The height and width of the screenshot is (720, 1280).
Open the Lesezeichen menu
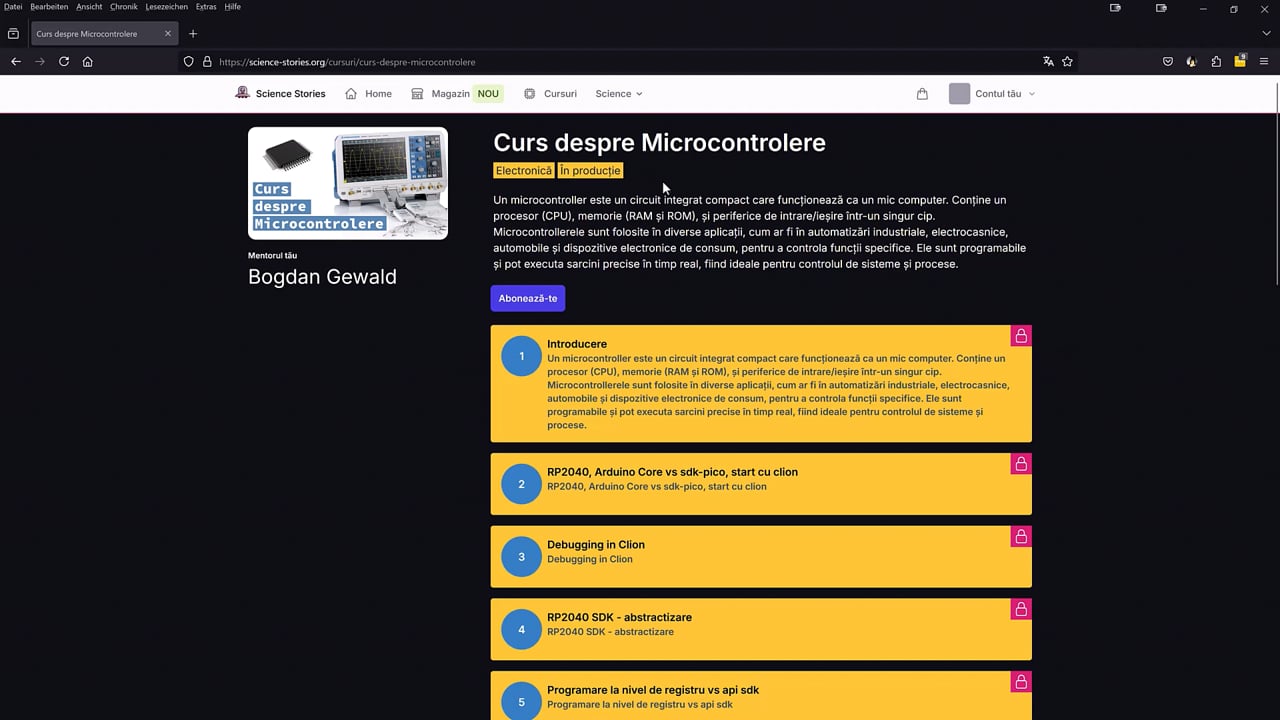pos(166,7)
